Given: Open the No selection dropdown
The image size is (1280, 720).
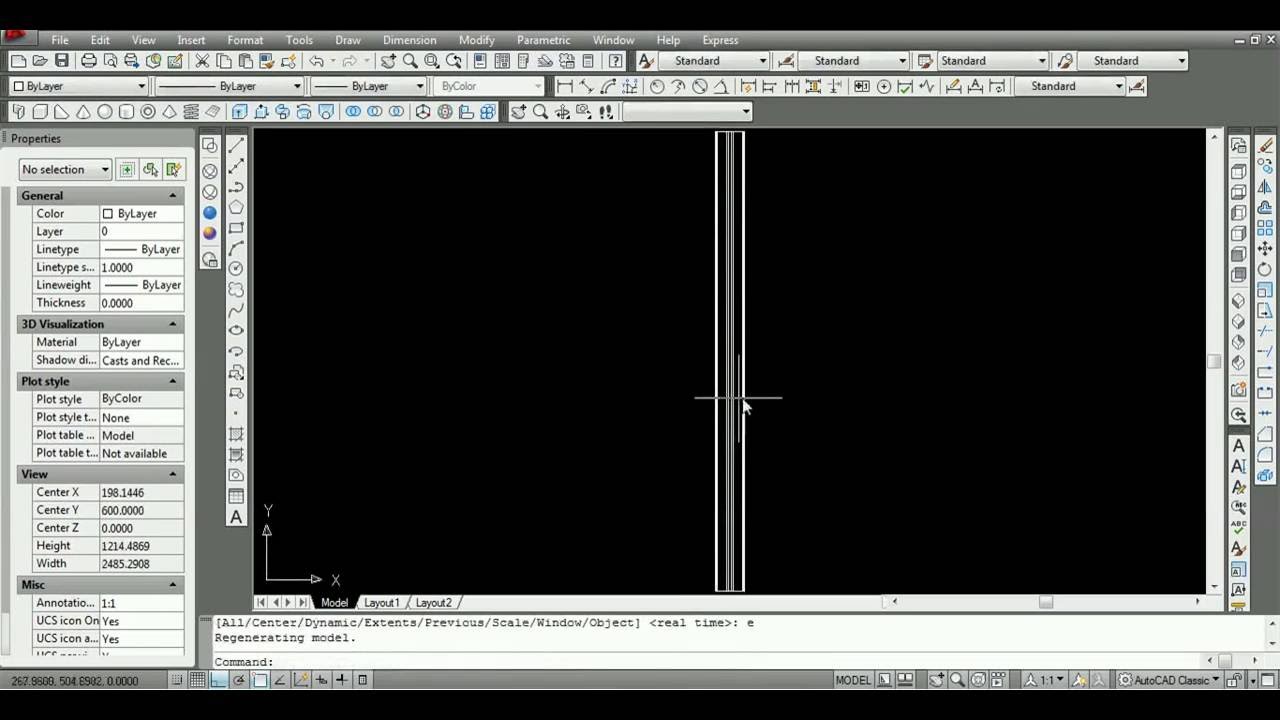Looking at the screenshot, I should [66, 170].
